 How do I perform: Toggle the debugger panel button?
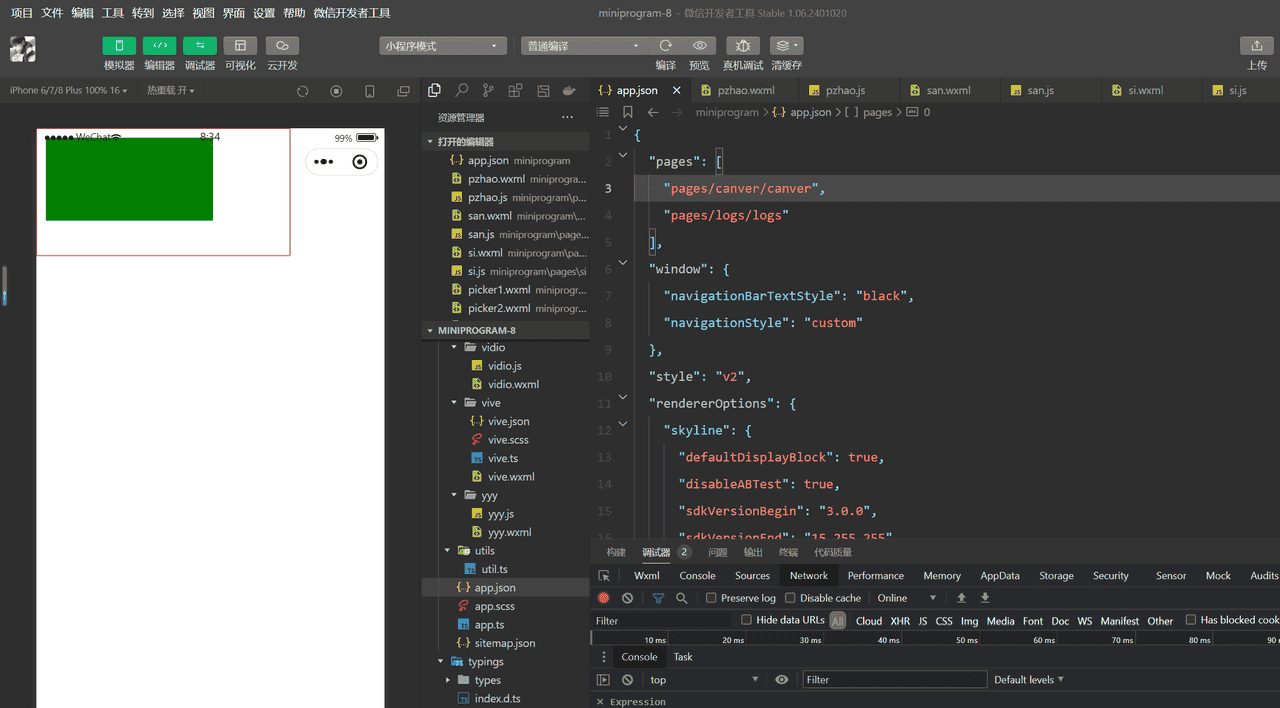[199, 46]
